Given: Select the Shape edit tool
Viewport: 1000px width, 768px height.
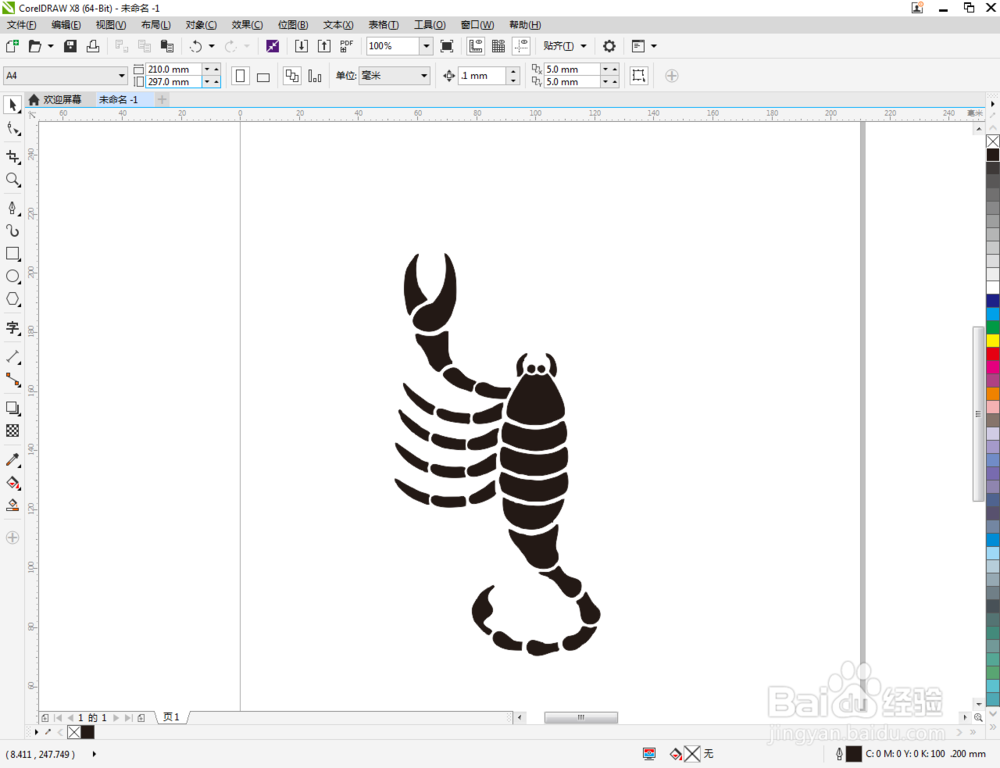Looking at the screenshot, I should (13, 129).
